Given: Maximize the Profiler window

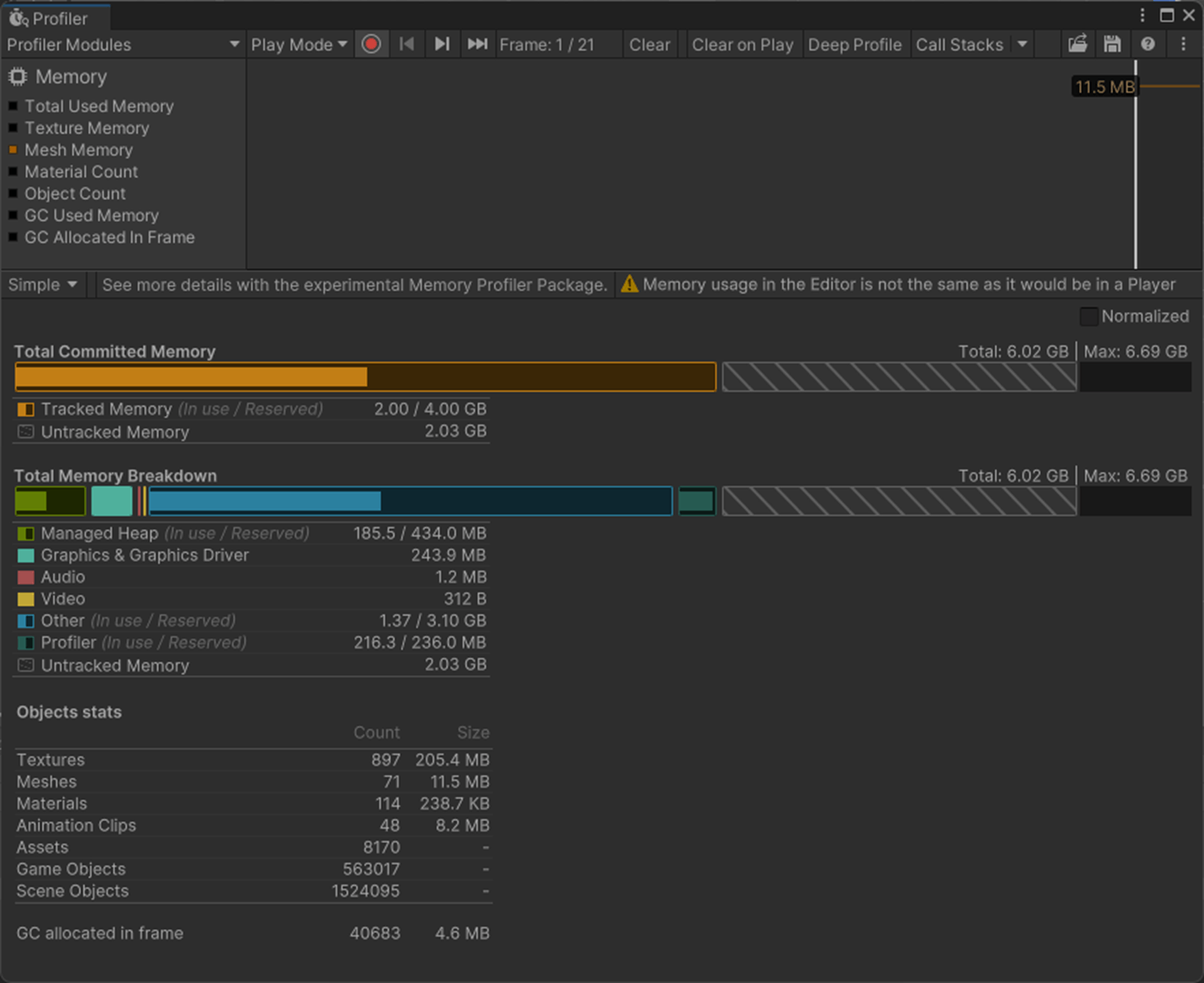Looking at the screenshot, I should (x=1166, y=16).
